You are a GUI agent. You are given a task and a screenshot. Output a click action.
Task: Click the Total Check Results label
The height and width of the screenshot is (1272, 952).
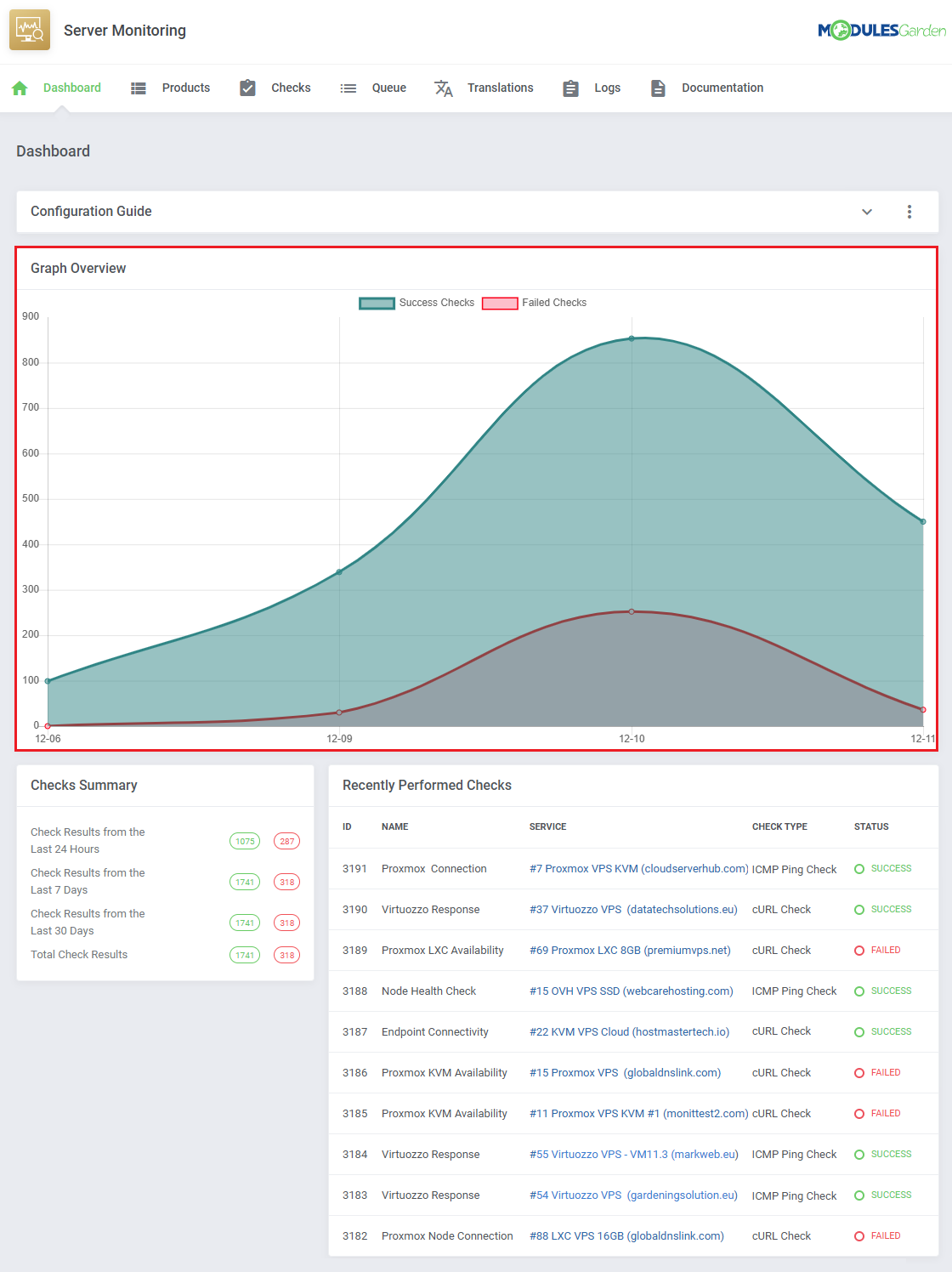tap(79, 955)
